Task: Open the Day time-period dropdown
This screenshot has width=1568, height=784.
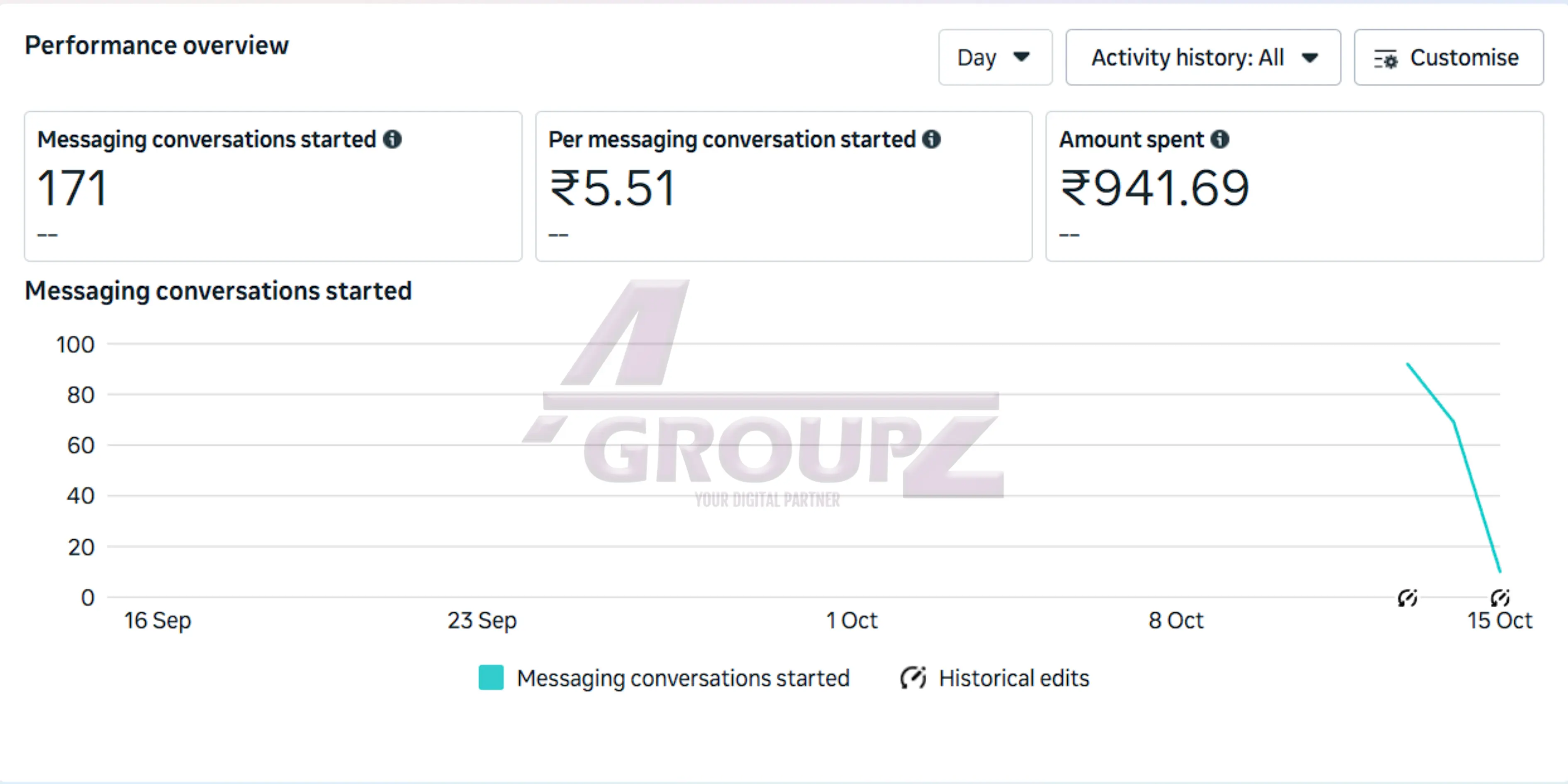Action: [995, 58]
